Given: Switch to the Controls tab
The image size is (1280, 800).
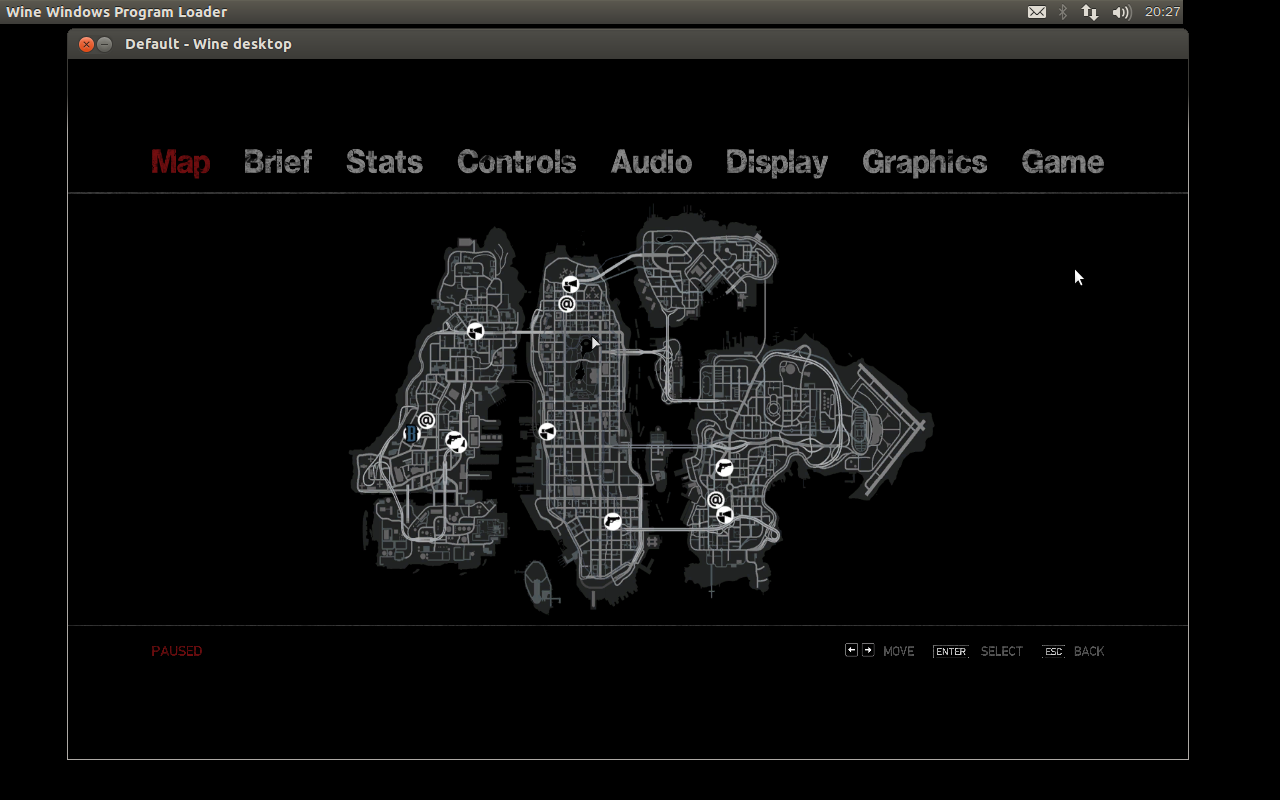Looking at the screenshot, I should click(x=516, y=162).
